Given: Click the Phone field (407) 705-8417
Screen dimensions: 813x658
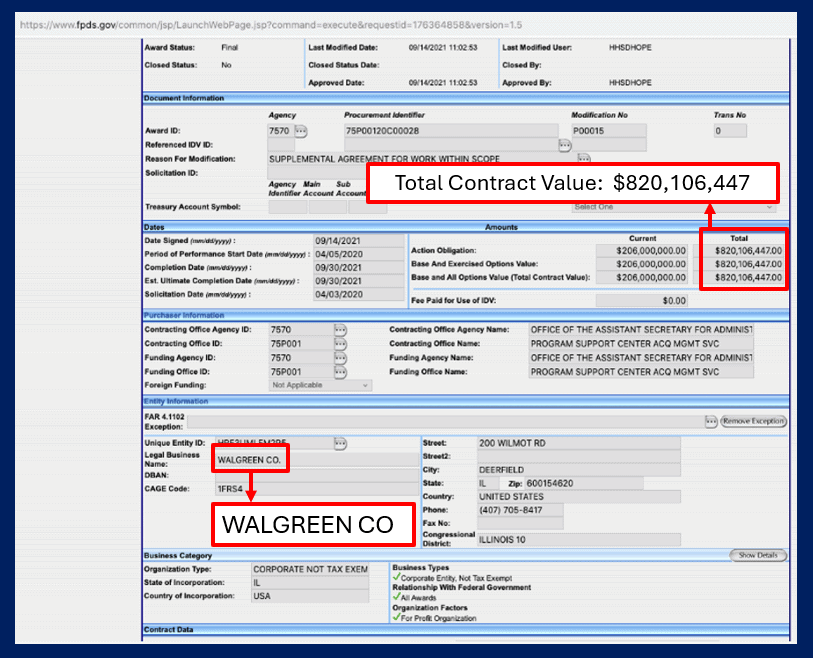Looking at the screenshot, I should [x=520, y=510].
